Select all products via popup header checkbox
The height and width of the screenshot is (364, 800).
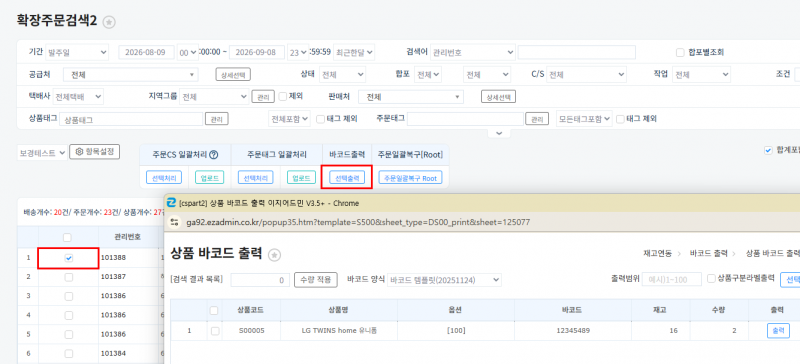coord(214,310)
